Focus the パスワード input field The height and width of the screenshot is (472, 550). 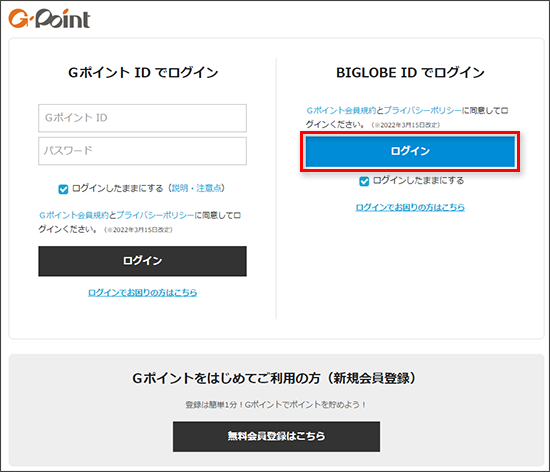click(x=142, y=151)
